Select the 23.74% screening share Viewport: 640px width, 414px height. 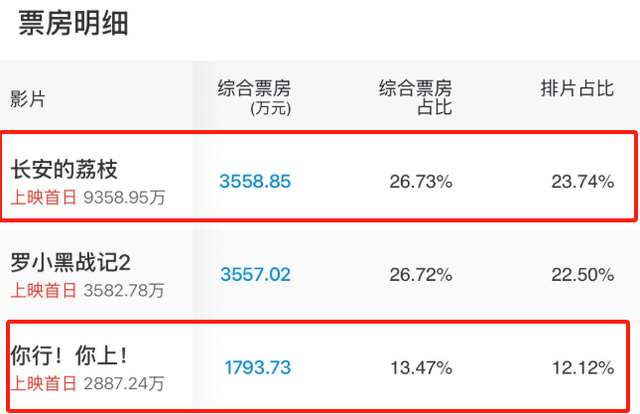click(582, 182)
